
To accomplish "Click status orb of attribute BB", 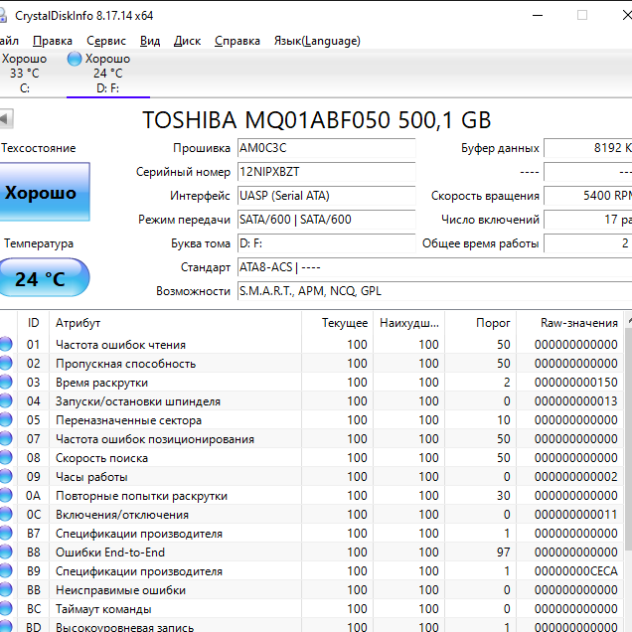I will click(x=6, y=589).
